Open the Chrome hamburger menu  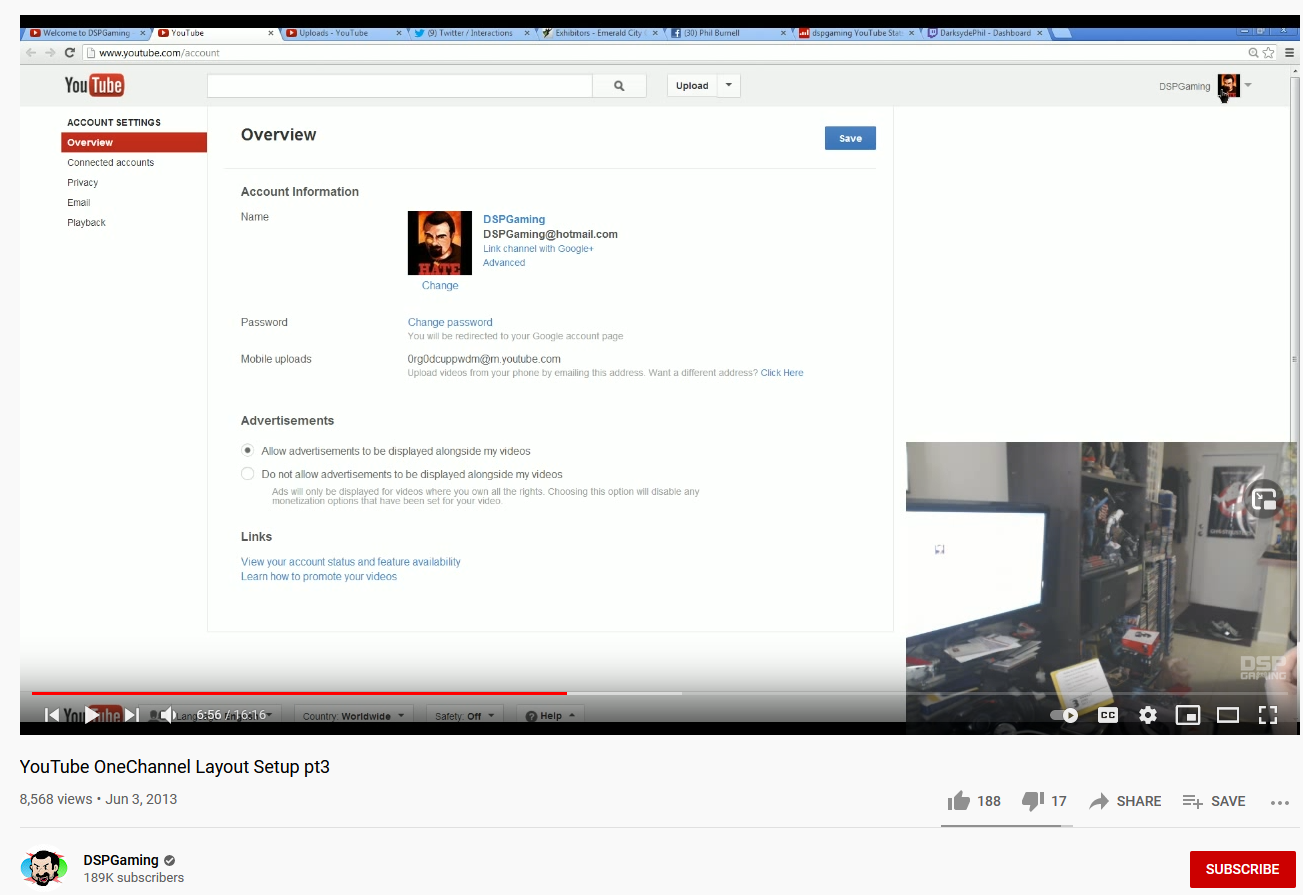pyautogui.click(x=1289, y=52)
